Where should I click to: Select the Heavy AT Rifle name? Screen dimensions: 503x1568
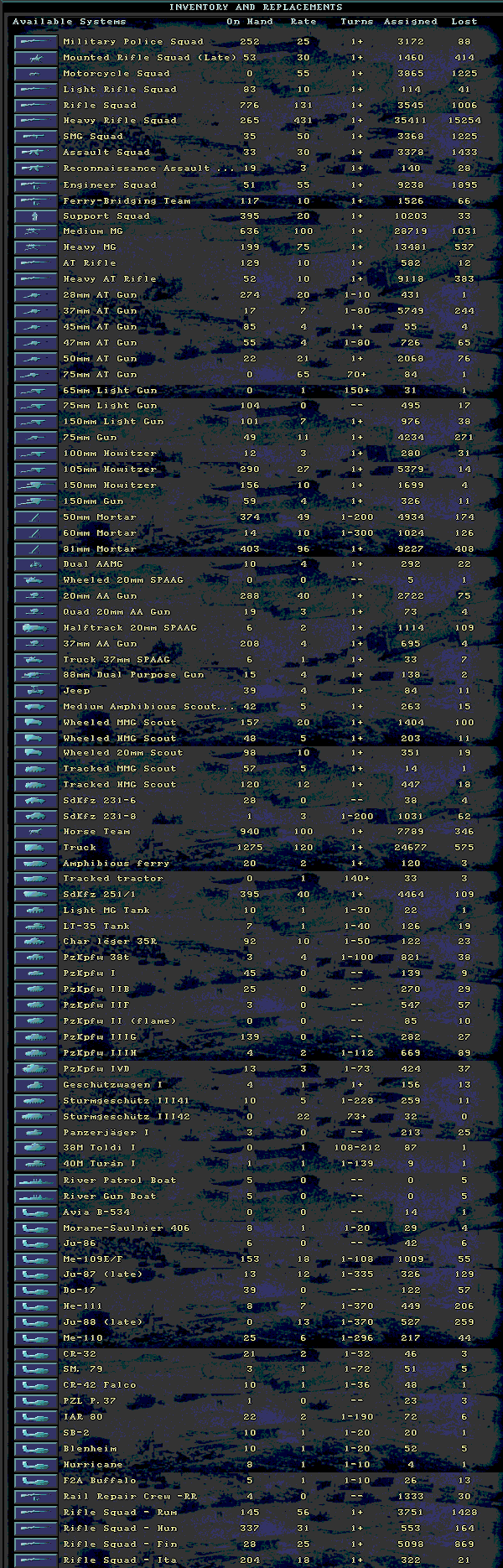tap(110, 279)
